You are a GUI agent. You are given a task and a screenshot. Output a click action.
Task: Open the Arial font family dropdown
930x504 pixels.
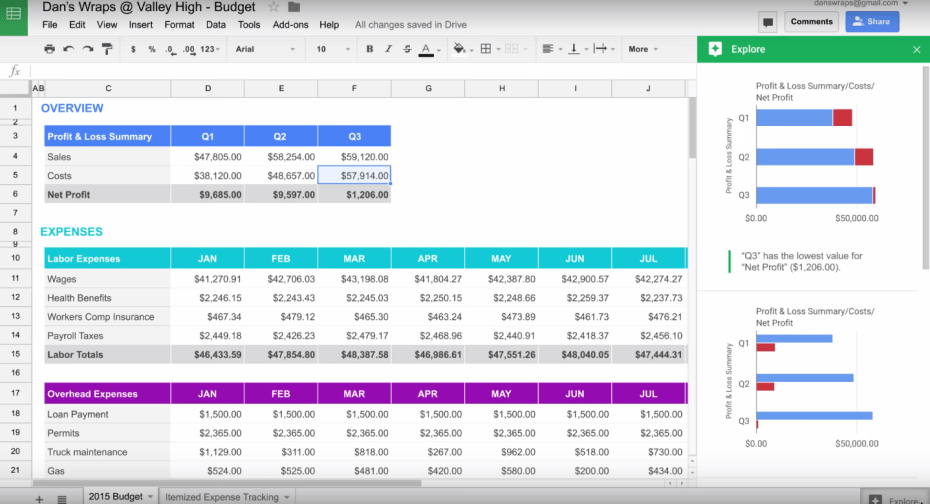[265, 49]
